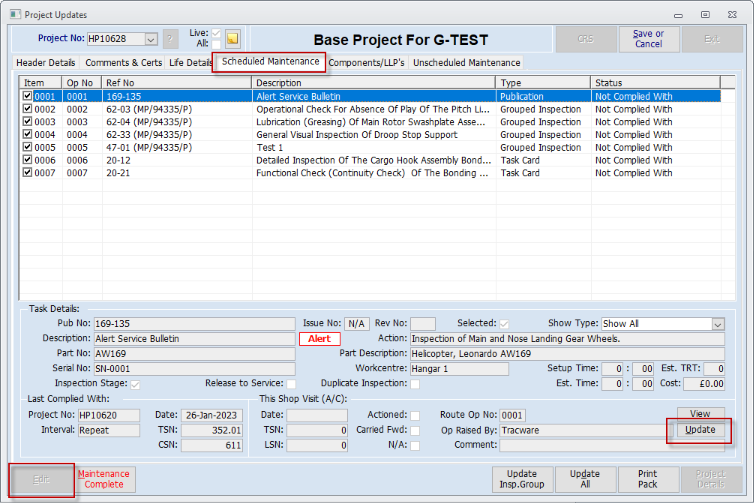Click the This Shop Visit TSN field
The image size is (754, 503).
[x=317, y=430]
